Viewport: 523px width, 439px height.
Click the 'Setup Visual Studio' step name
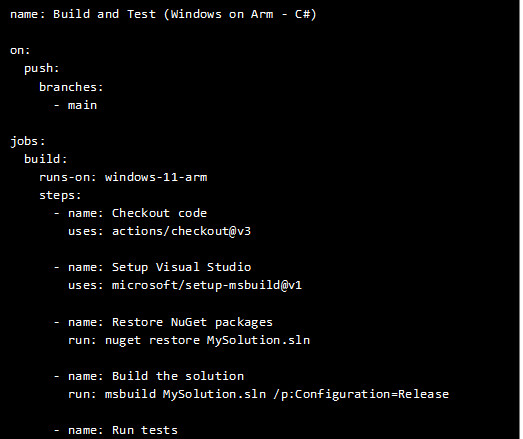181,268
